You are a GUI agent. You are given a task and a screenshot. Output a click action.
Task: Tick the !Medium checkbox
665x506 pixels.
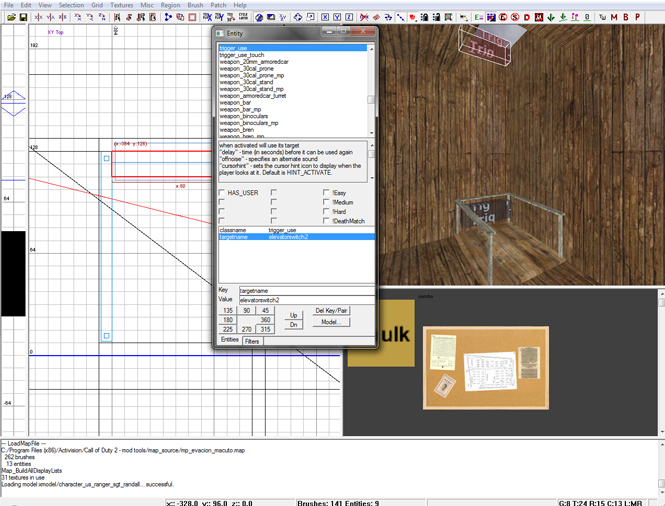tap(326, 202)
